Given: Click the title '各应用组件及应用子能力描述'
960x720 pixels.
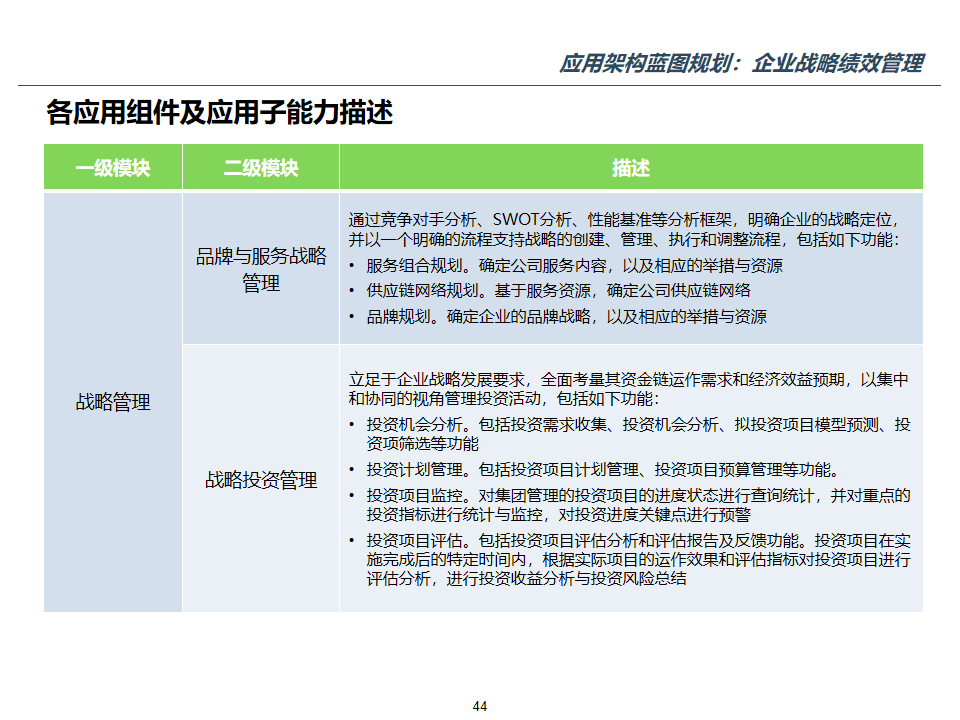Looking at the screenshot, I should (x=219, y=112).
